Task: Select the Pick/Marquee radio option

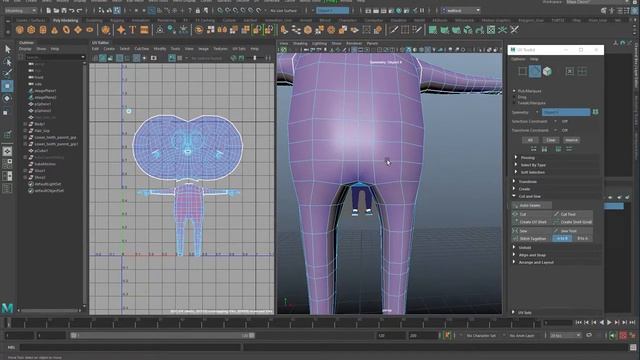Action: pos(514,91)
